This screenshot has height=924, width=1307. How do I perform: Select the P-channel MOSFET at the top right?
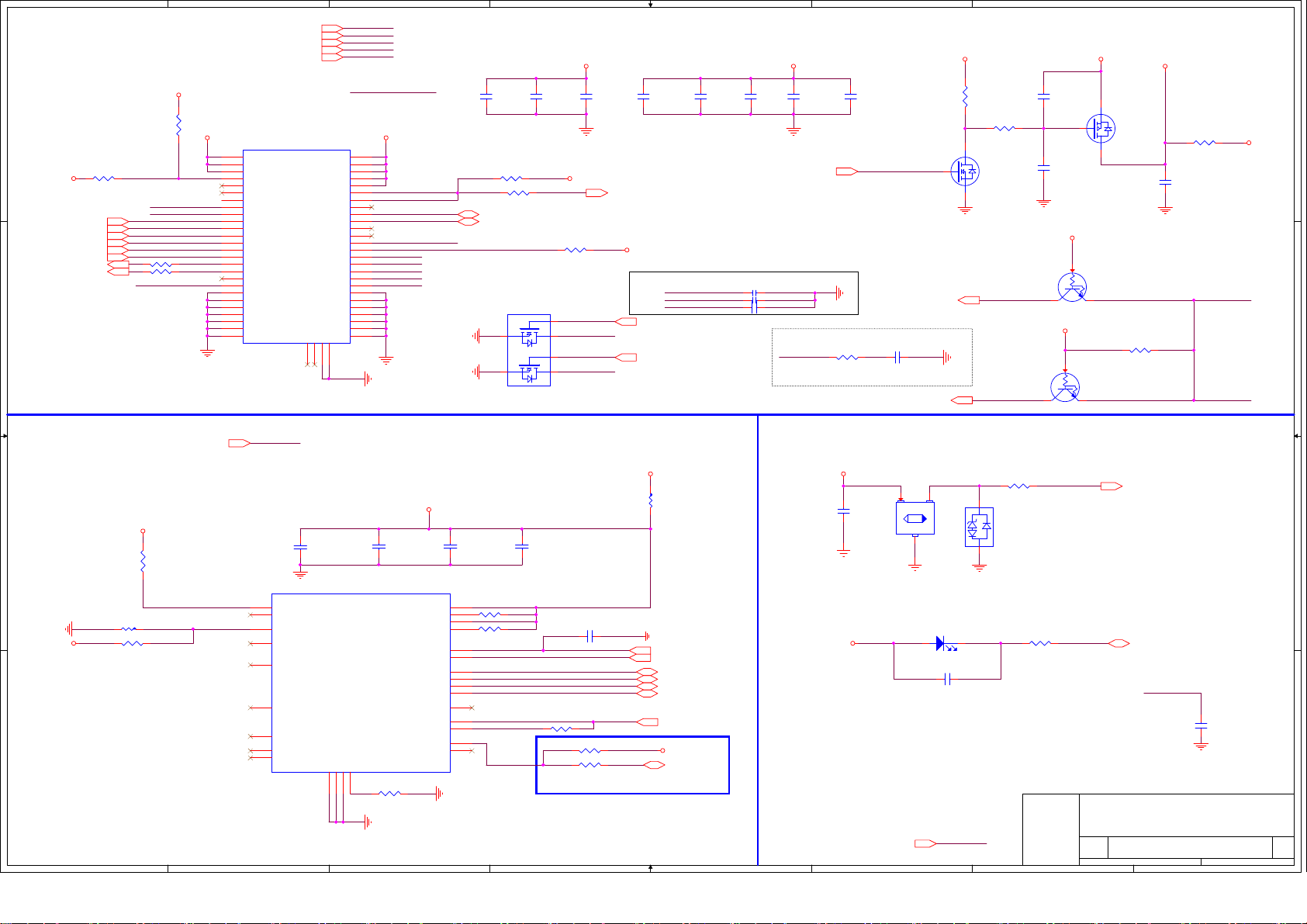[x=1101, y=128]
